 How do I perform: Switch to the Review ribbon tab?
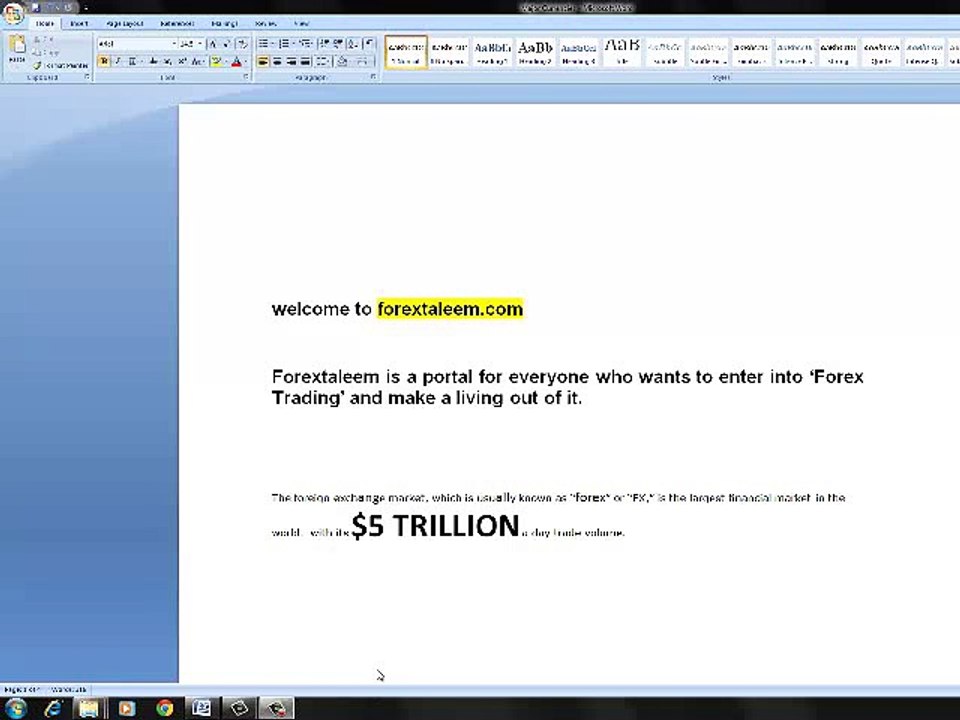pos(265,23)
